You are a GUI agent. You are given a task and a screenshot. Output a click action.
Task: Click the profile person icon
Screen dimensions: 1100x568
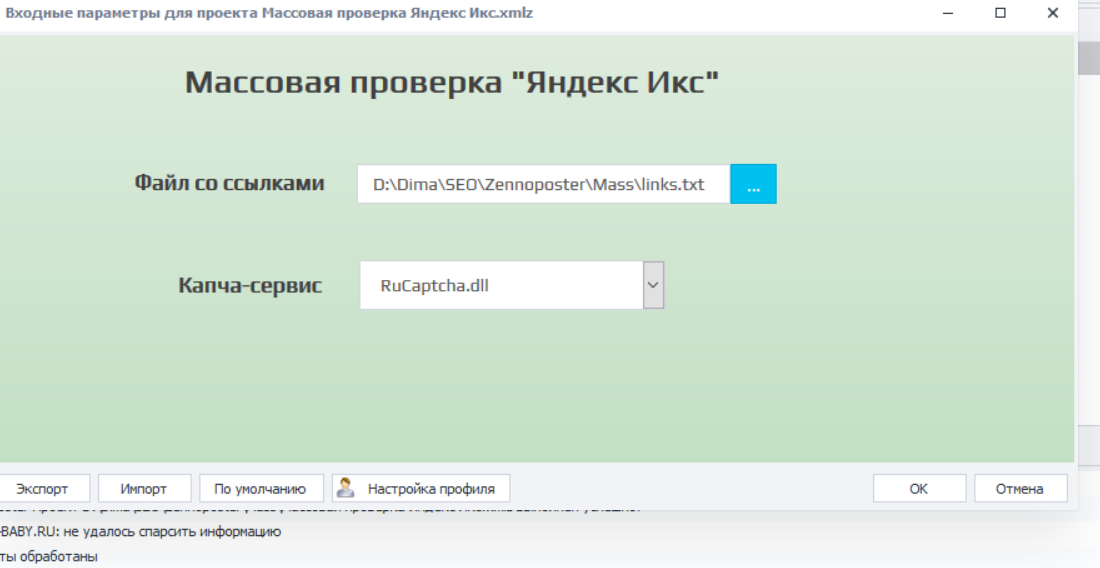pos(345,487)
